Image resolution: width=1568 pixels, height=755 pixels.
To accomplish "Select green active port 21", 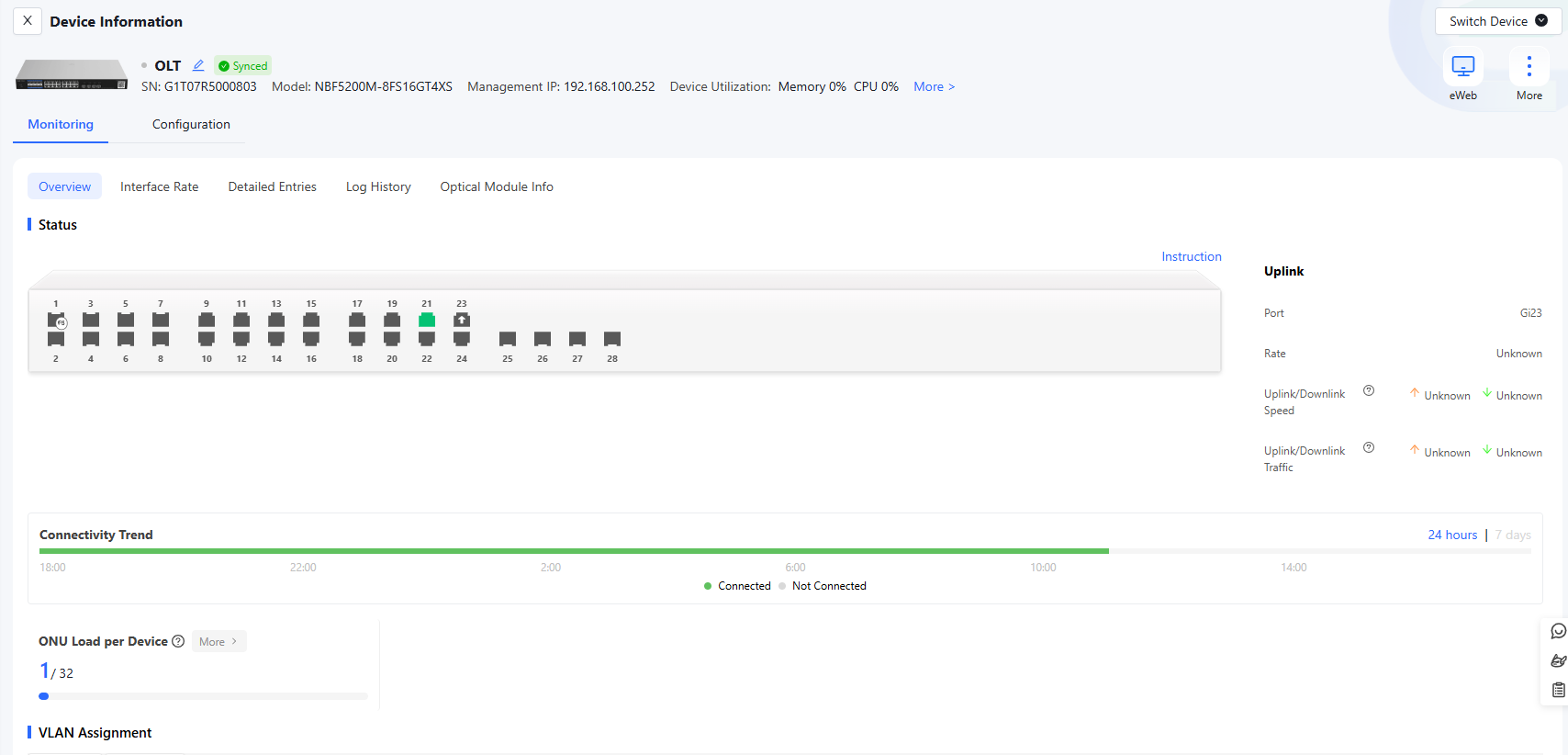I will [427, 320].
